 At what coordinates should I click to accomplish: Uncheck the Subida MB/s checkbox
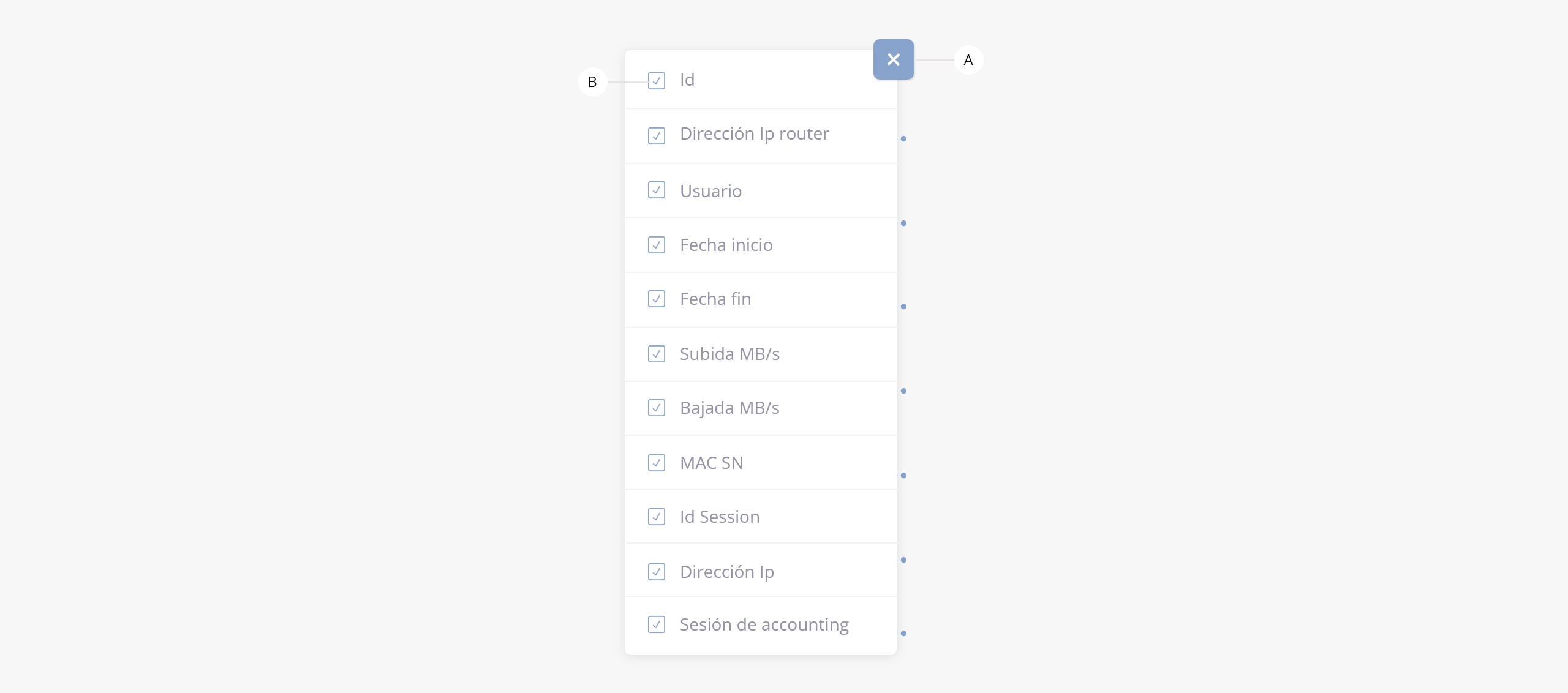pos(656,354)
